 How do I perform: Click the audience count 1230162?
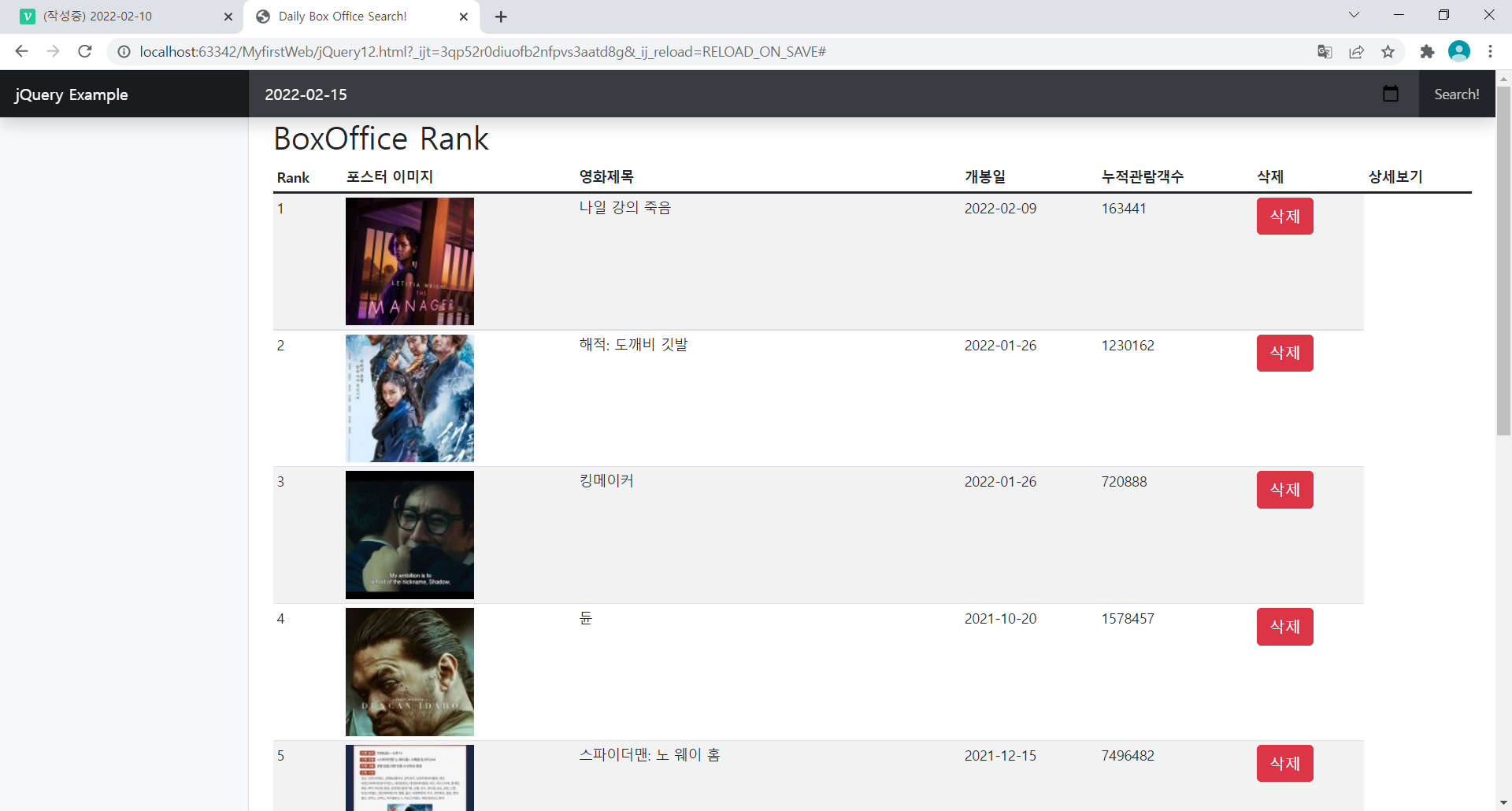point(1128,346)
